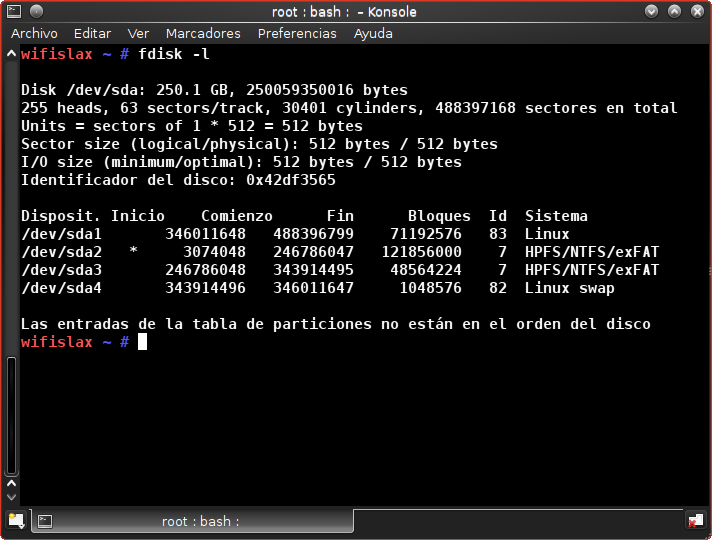Click the vertical scrollbar handle
Image resolution: width=712 pixels, height=540 pixels.
pos(11,415)
